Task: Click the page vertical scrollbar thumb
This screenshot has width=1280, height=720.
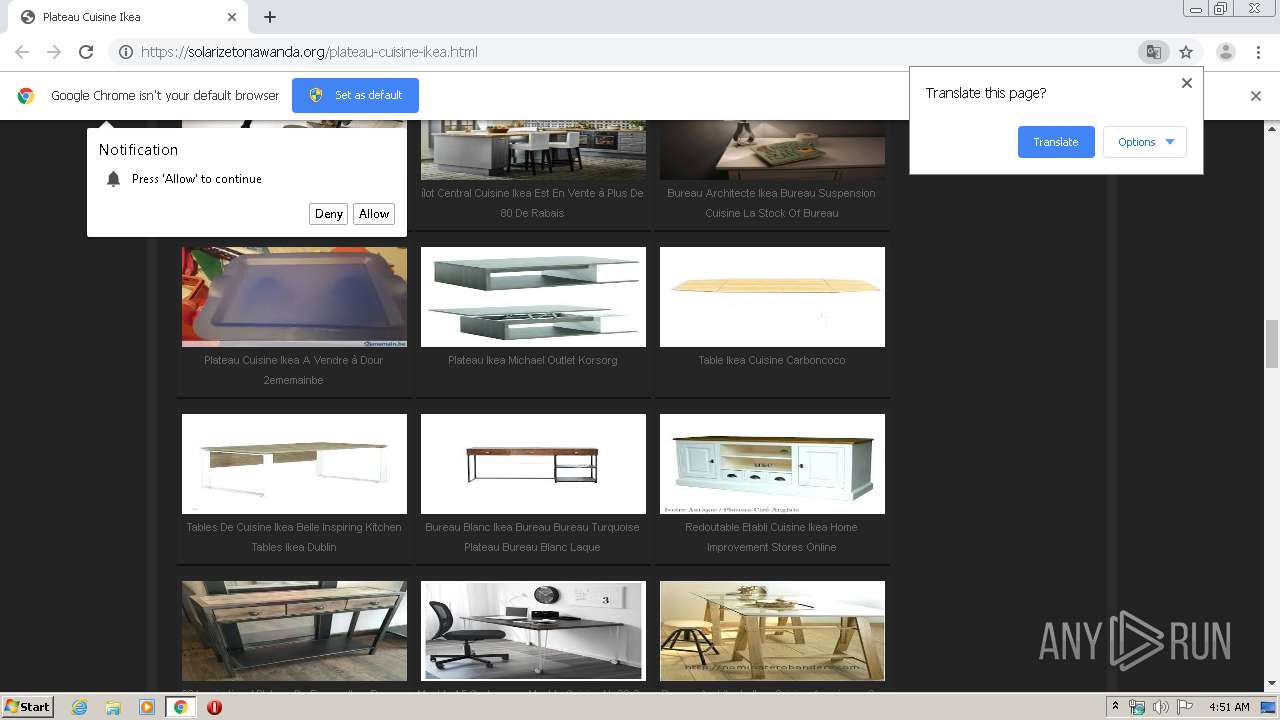Action: (1272, 344)
